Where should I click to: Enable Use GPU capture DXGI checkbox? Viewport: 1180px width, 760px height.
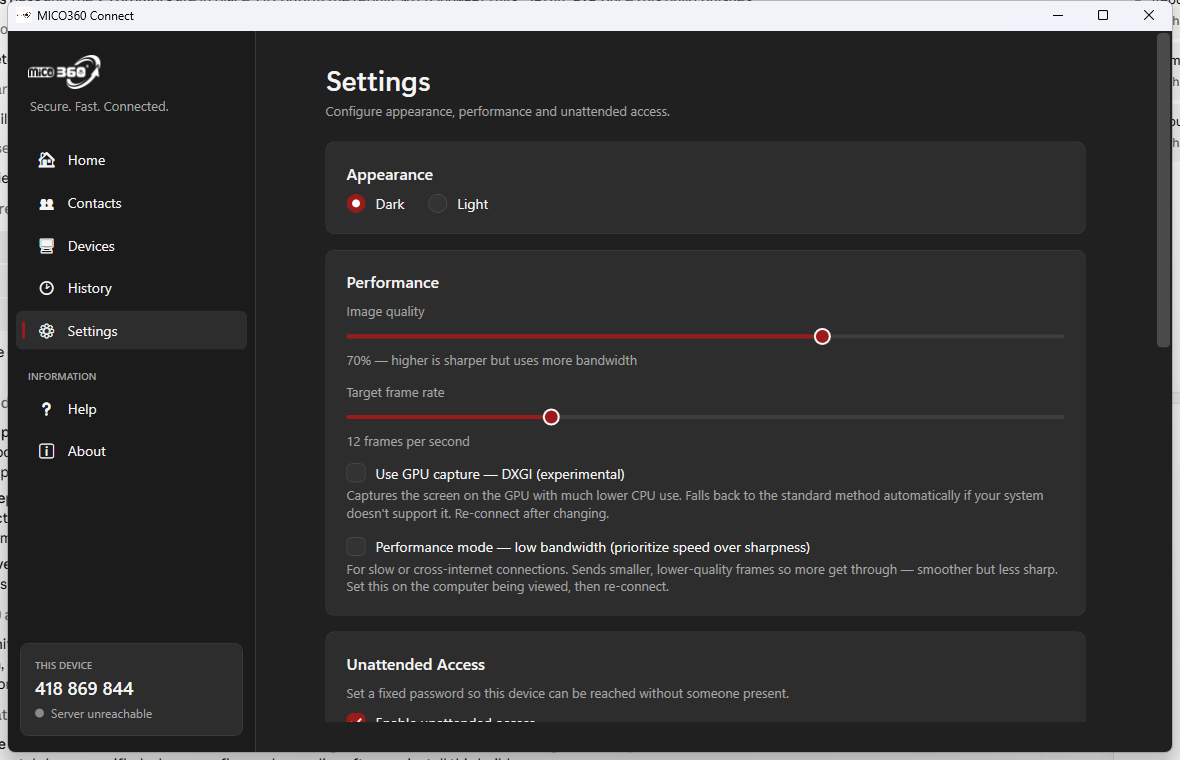point(356,473)
